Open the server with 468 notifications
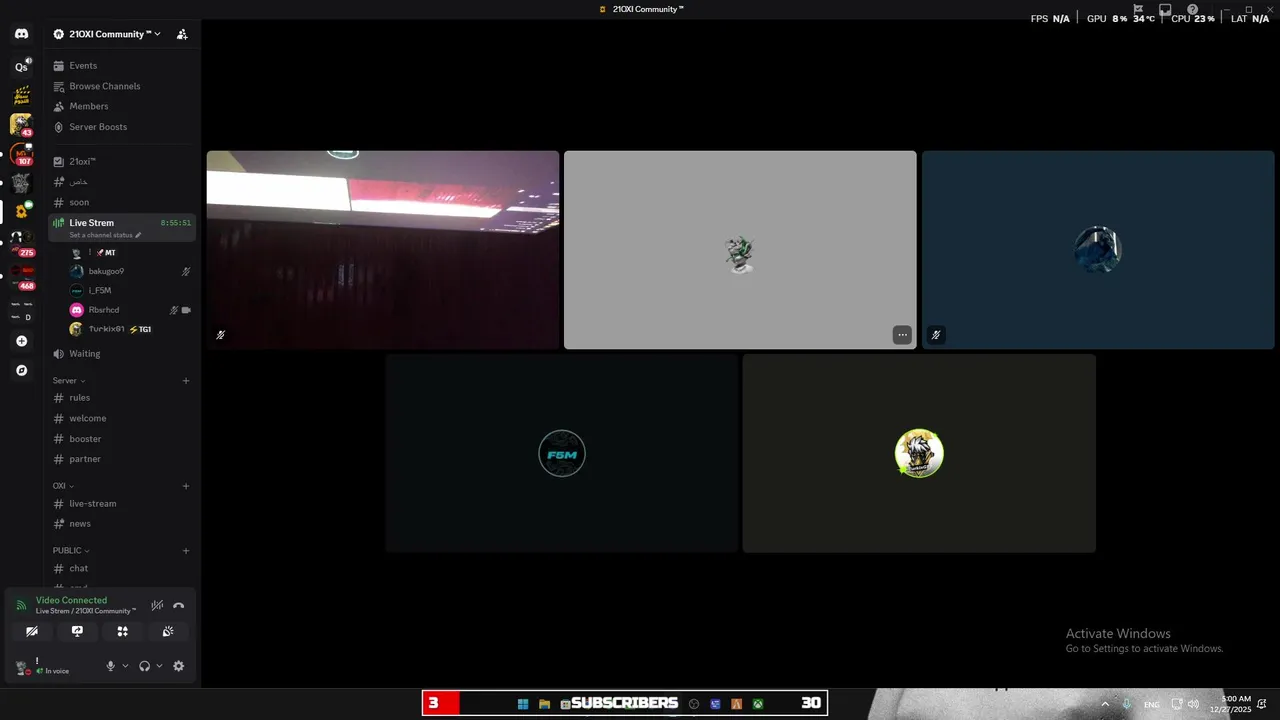This screenshot has height=720, width=1280. pyautogui.click(x=21, y=277)
